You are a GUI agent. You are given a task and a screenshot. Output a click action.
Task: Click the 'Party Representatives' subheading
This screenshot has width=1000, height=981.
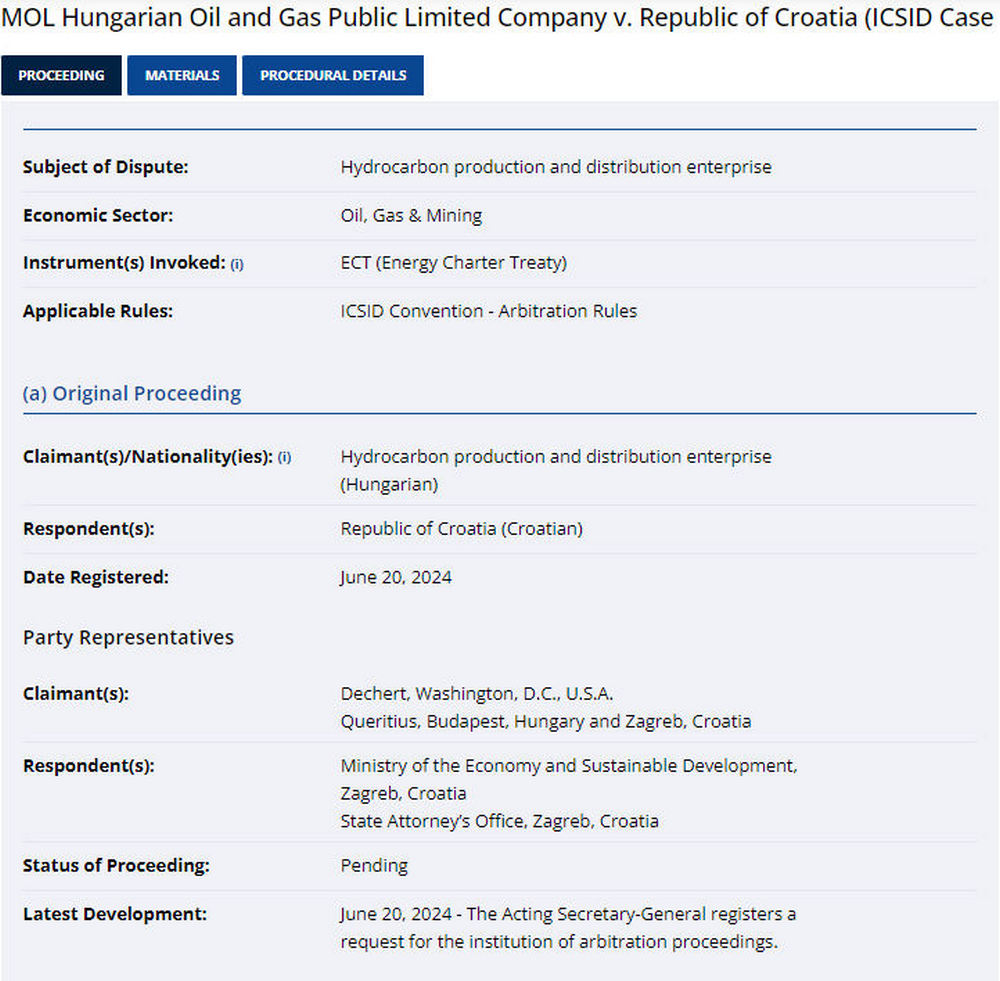coord(128,638)
